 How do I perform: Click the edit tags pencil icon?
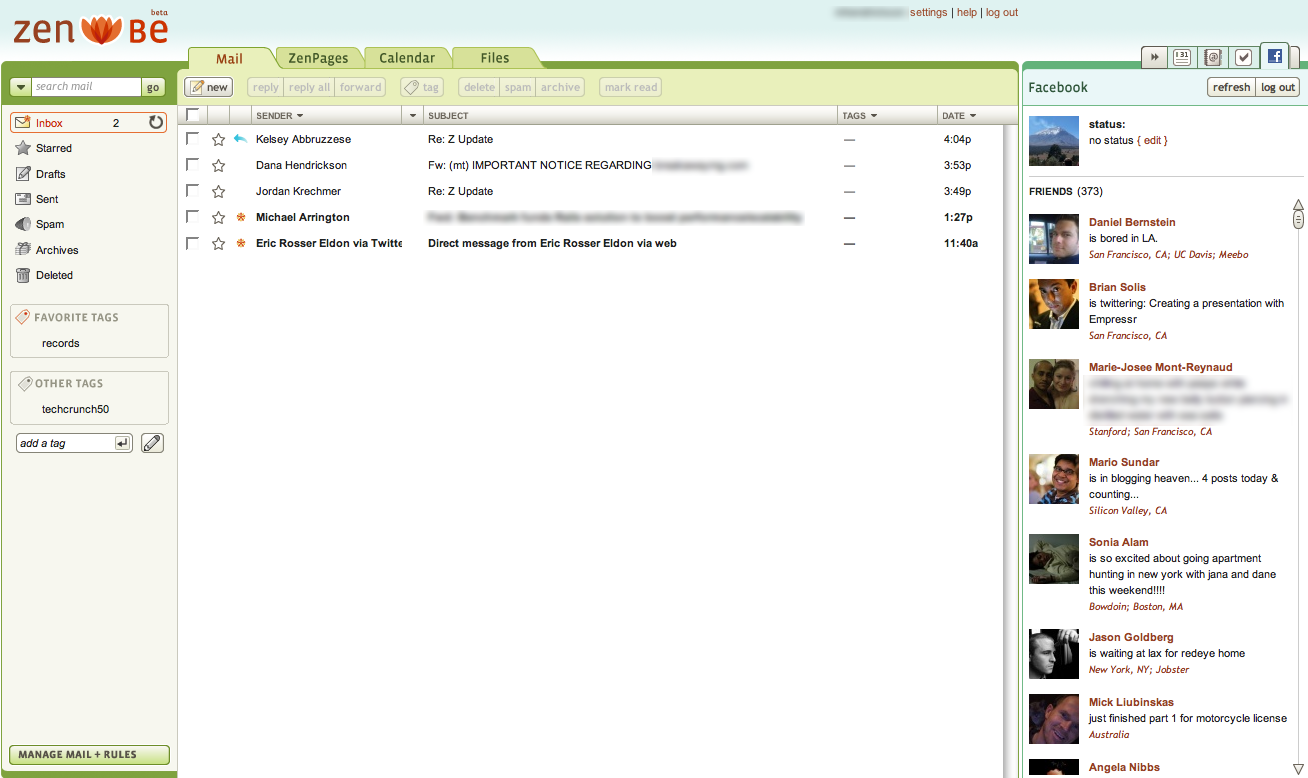[152, 443]
